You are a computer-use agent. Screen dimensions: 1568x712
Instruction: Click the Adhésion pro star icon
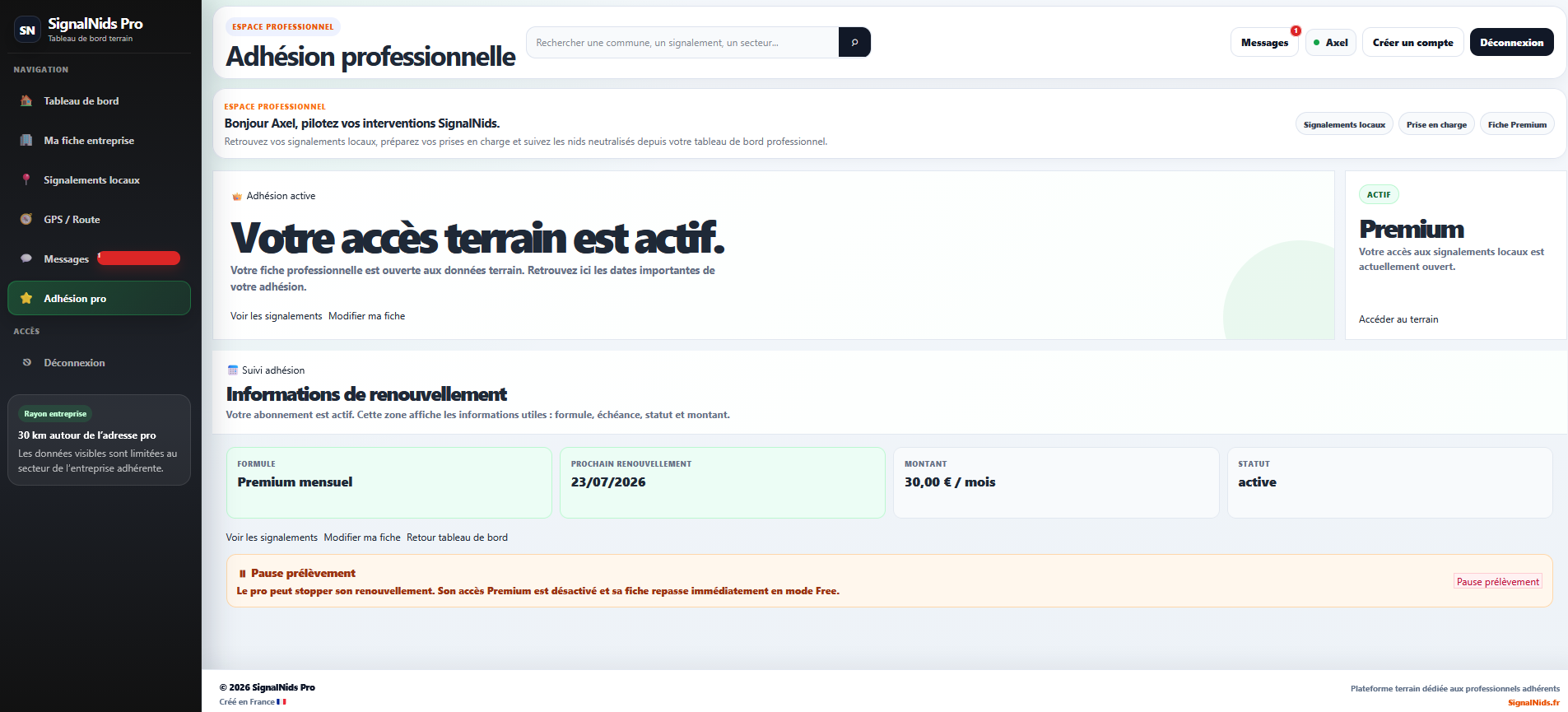click(26, 298)
